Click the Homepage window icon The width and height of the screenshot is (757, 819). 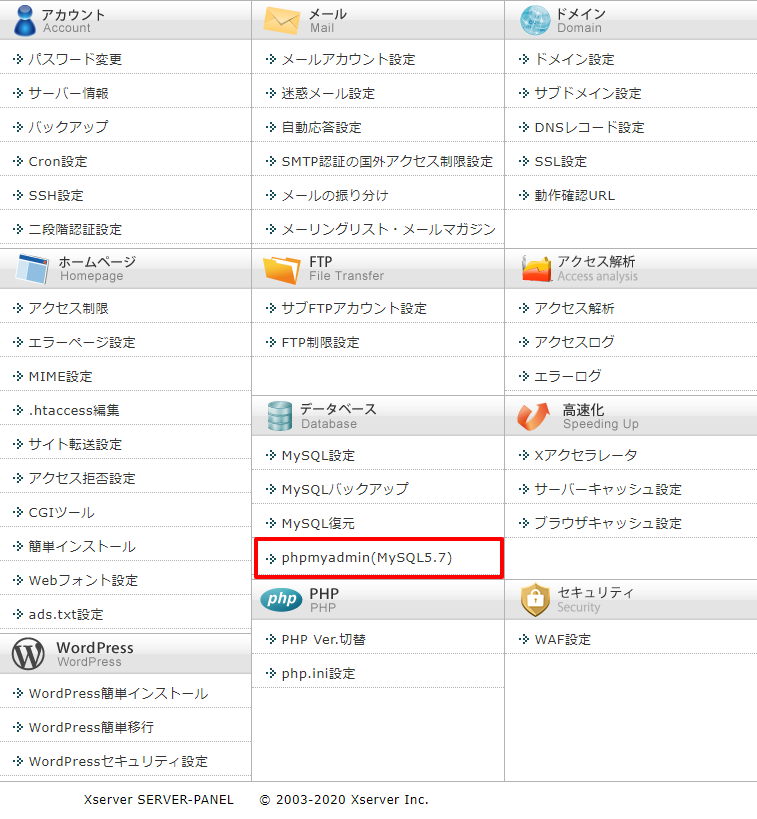pyautogui.click(x=32, y=268)
